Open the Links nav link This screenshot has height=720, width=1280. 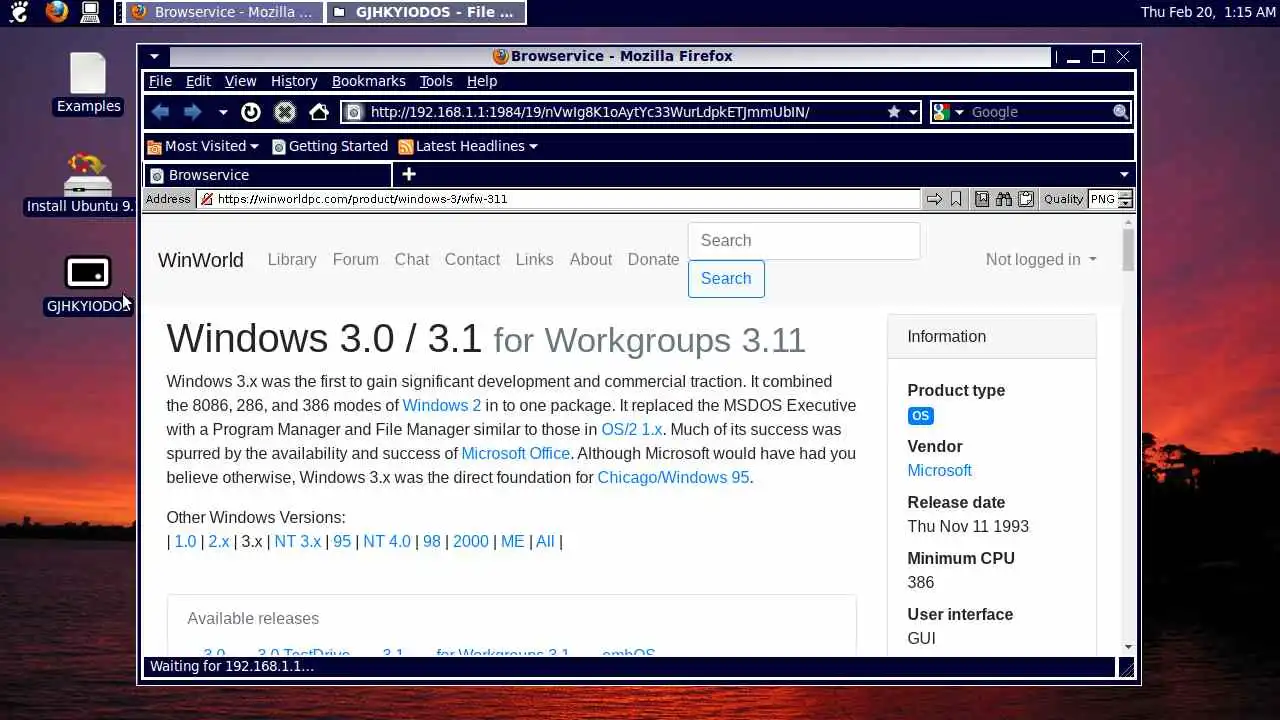(534, 259)
